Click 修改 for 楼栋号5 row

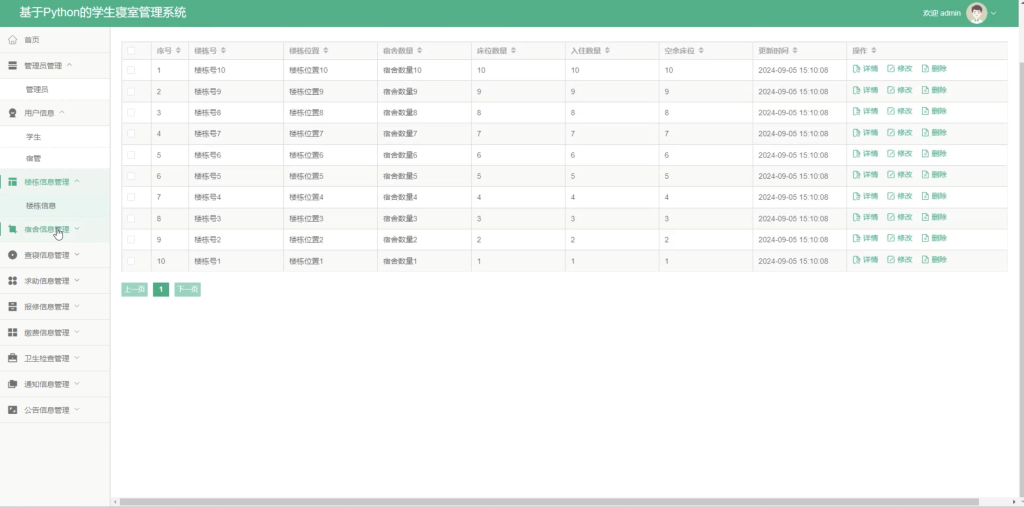pos(899,174)
